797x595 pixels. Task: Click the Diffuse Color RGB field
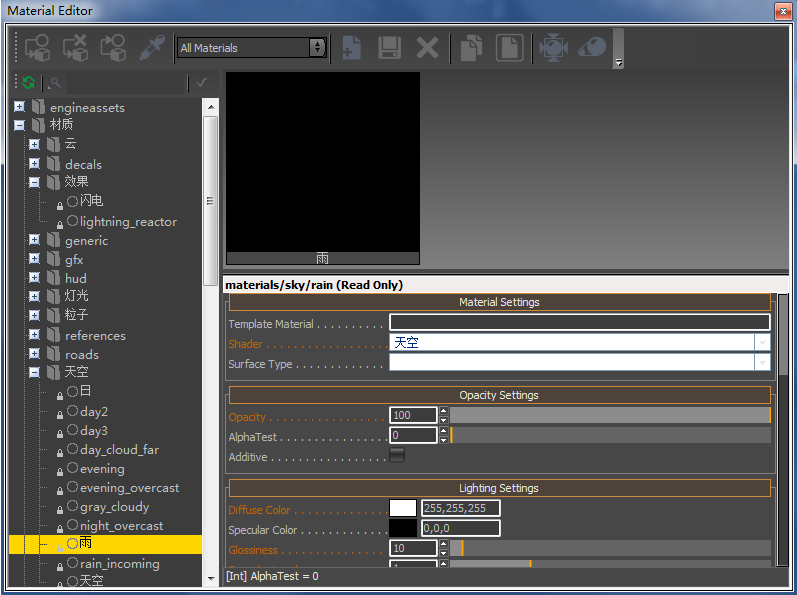pyautogui.click(x=461, y=508)
